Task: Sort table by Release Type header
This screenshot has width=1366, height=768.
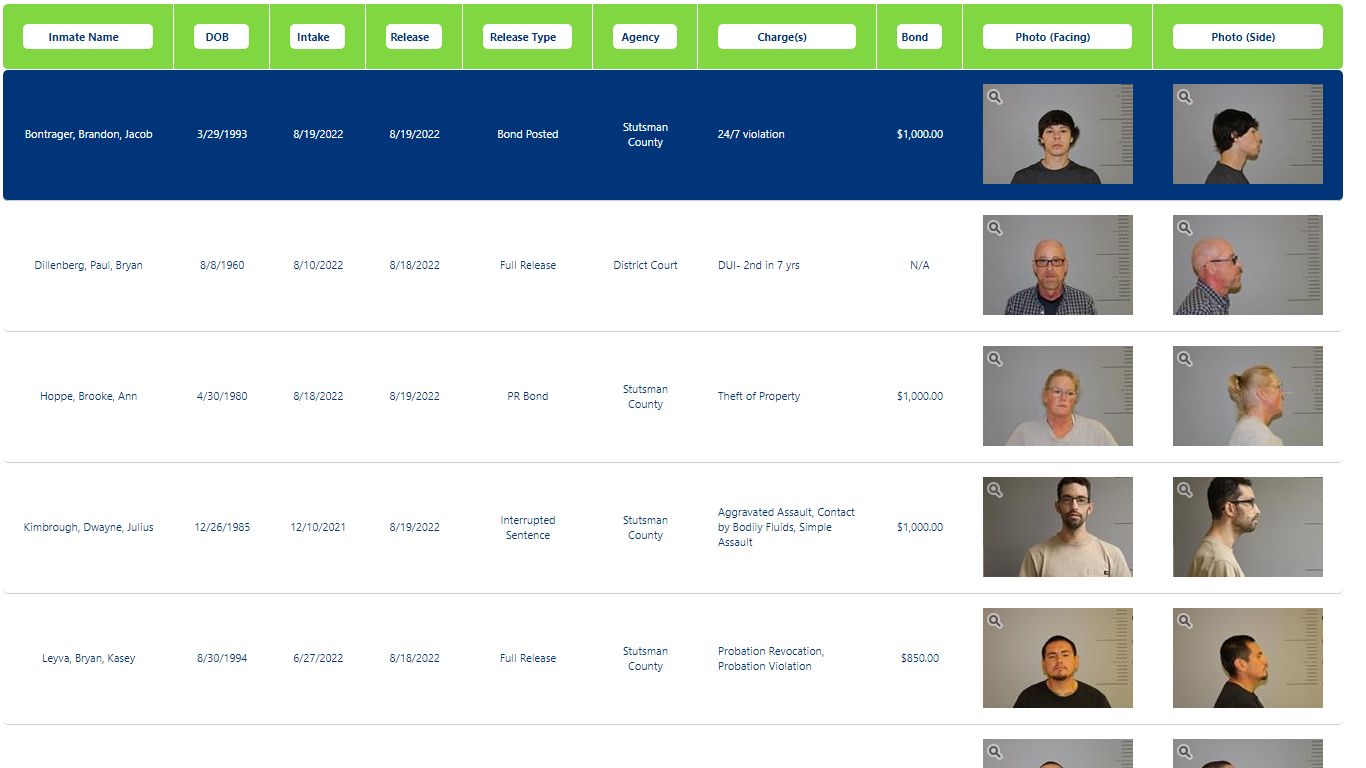Action: tap(527, 37)
